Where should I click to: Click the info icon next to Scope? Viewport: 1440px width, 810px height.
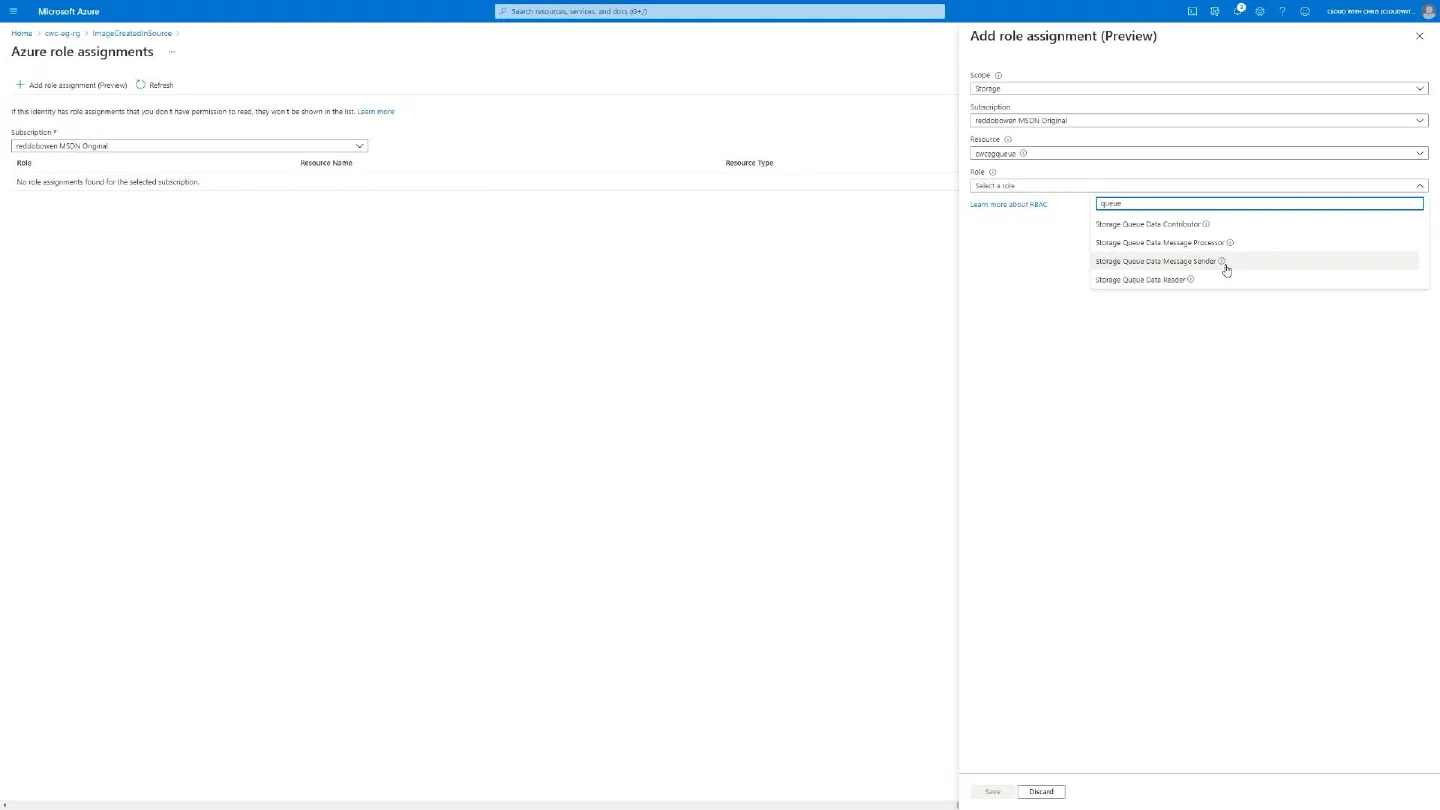998,75
